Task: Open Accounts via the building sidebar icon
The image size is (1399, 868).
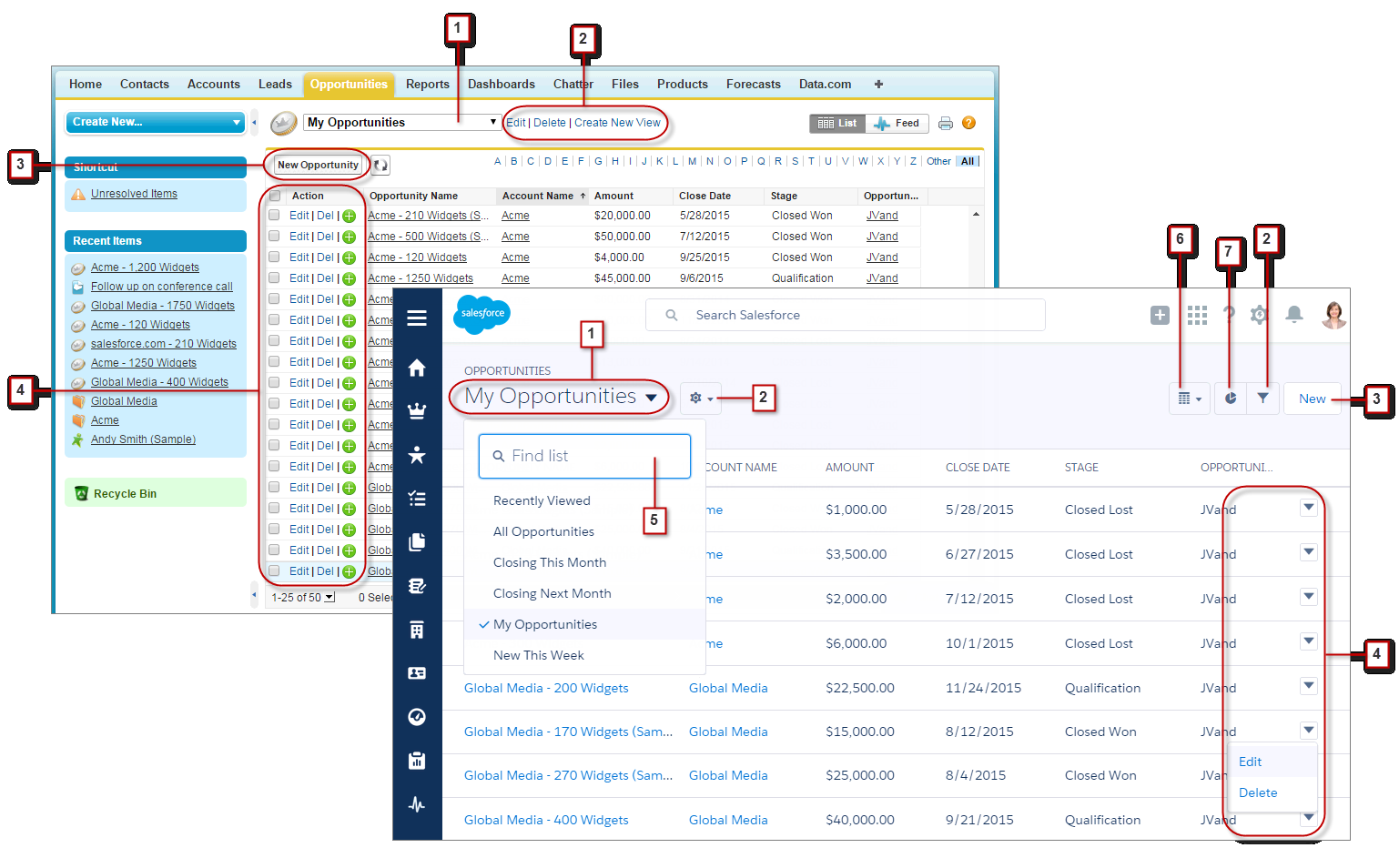Action: [417, 630]
